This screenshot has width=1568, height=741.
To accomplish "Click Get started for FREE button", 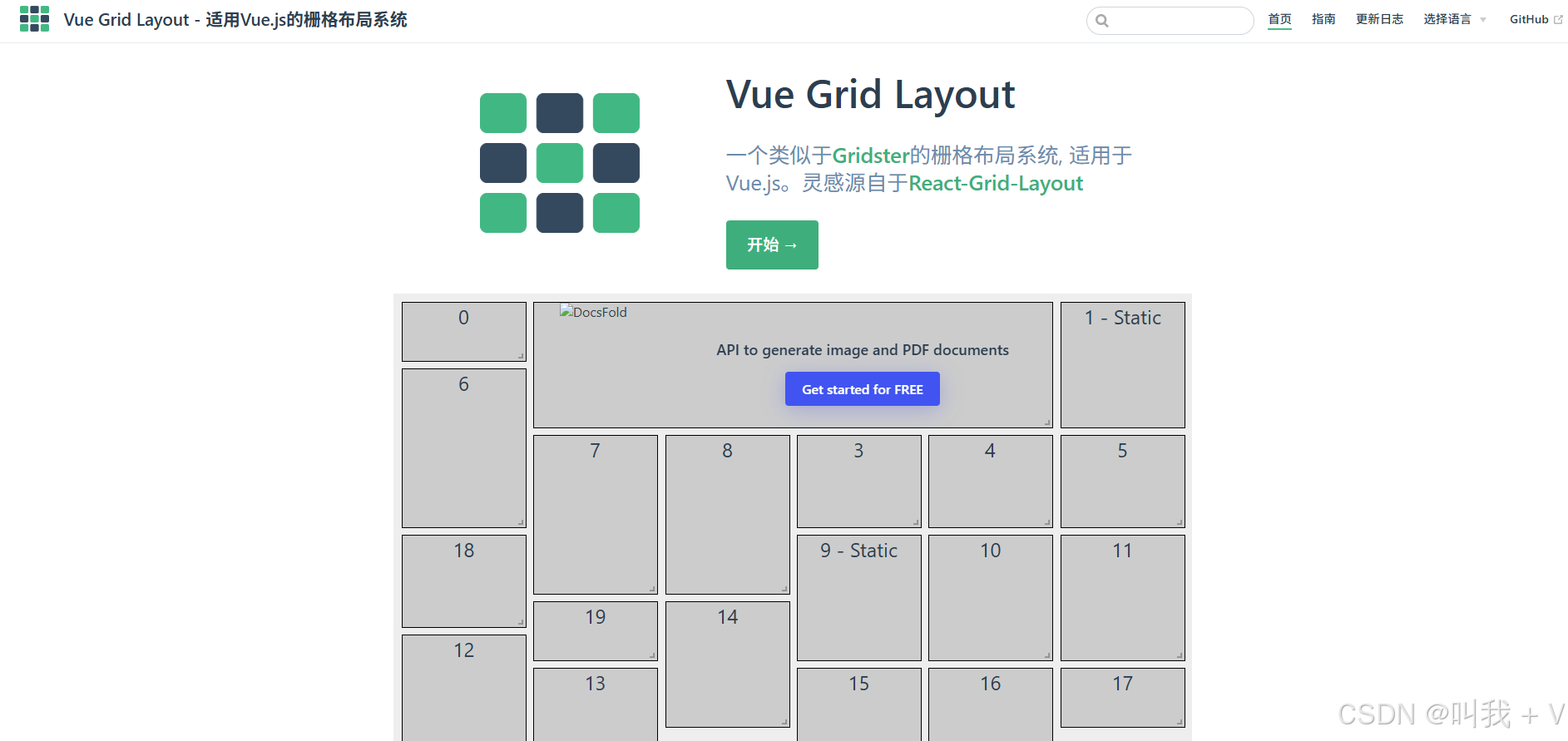I will [x=863, y=389].
